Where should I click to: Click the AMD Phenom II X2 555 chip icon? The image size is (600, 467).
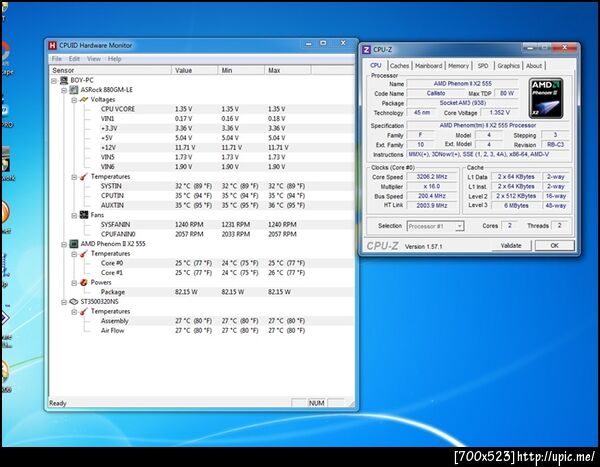[x=73, y=244]
